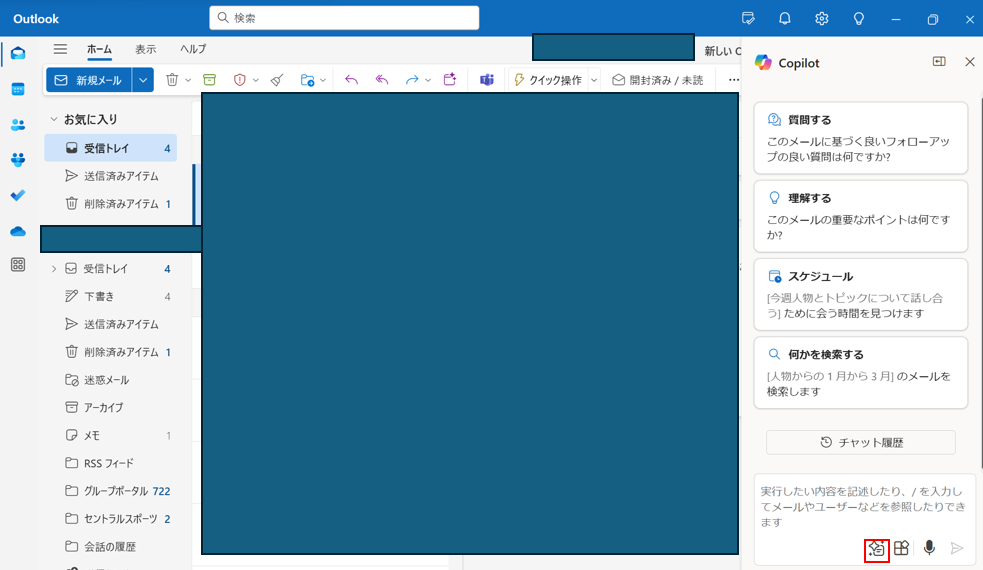The width and height of the screenshot is (983, 570).
Task: Open the Forward dropdown arrow
Action: coord(428,80)
